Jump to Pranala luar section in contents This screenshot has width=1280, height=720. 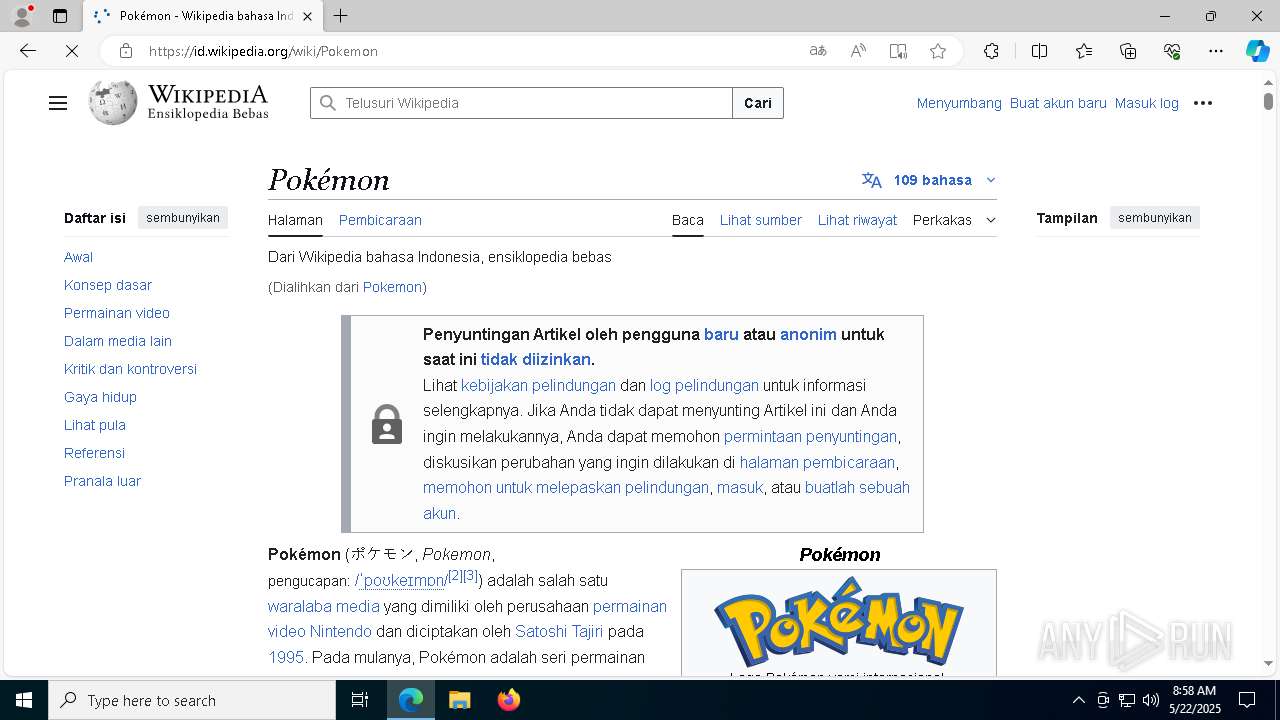click(102, 481)
